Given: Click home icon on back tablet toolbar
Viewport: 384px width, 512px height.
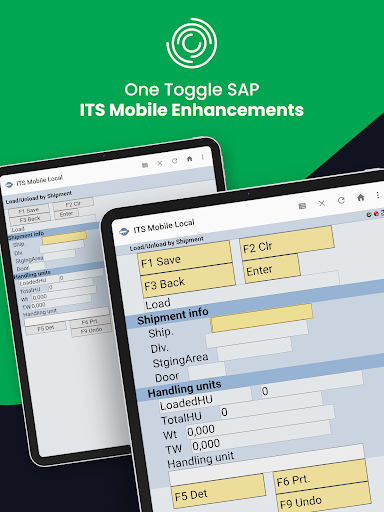Looking at the screenshot, I should [189, 159].
